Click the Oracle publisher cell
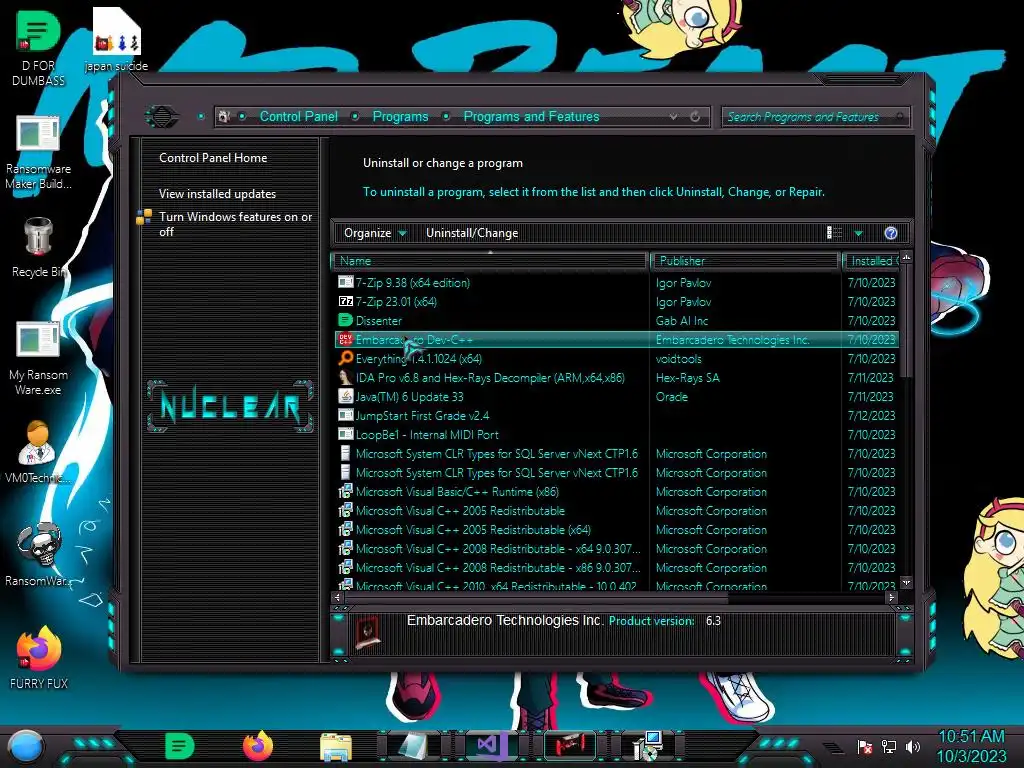1024x768 pixels. [671, 396]
